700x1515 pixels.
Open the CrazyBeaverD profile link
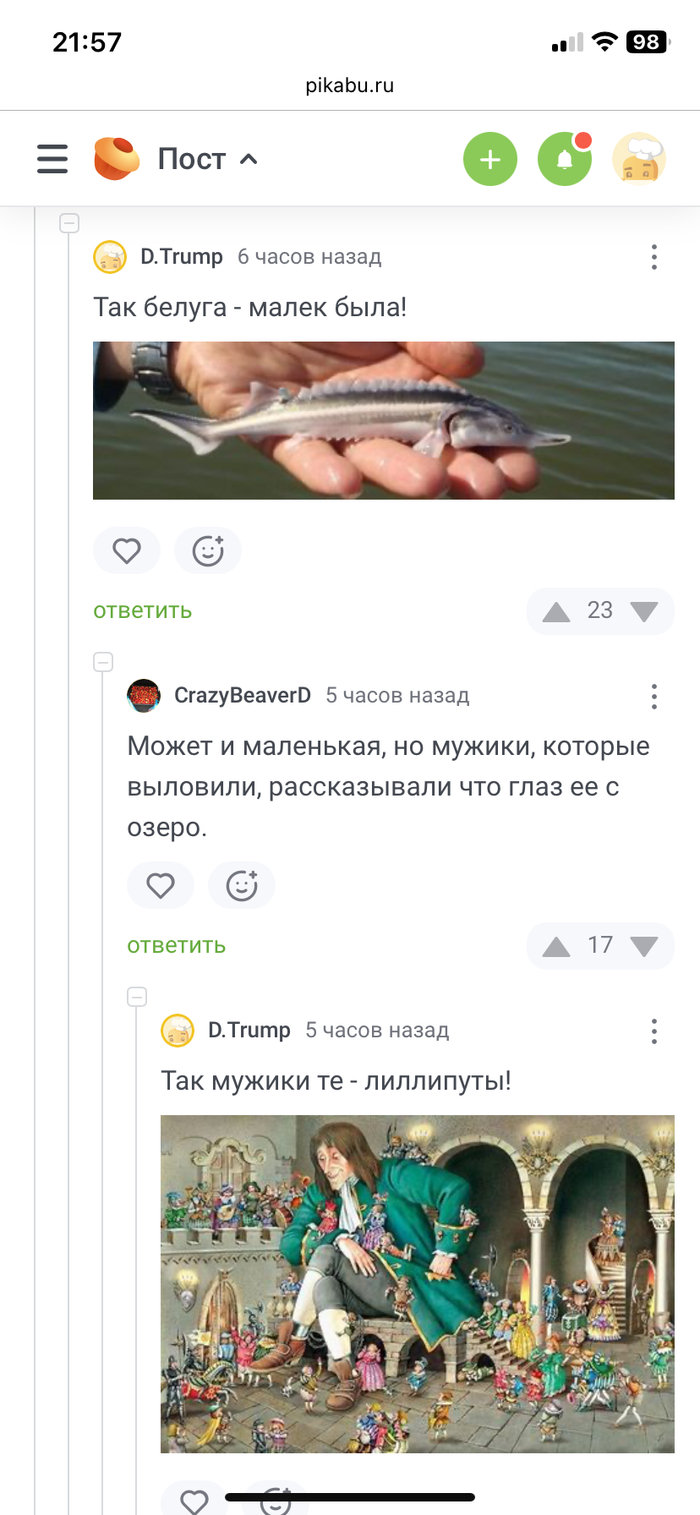[x=242, y=695]
